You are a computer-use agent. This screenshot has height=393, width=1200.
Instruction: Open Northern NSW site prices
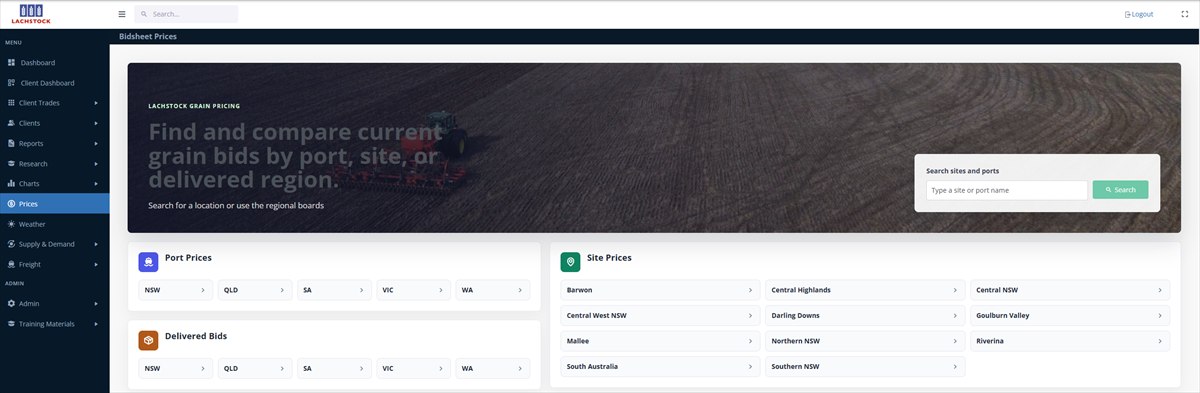(865, 341)
